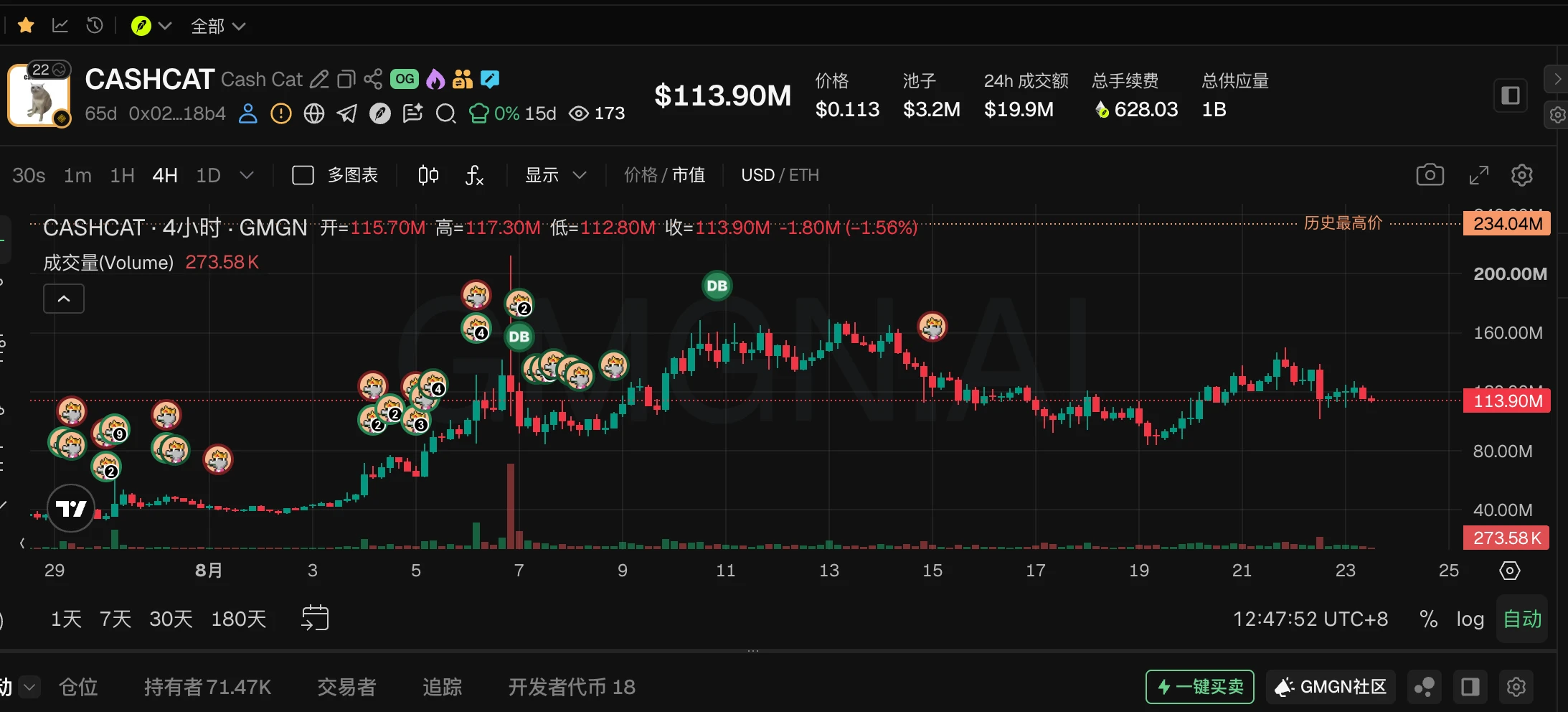Click the CASHCAT token avatar thumbnail

39,96
